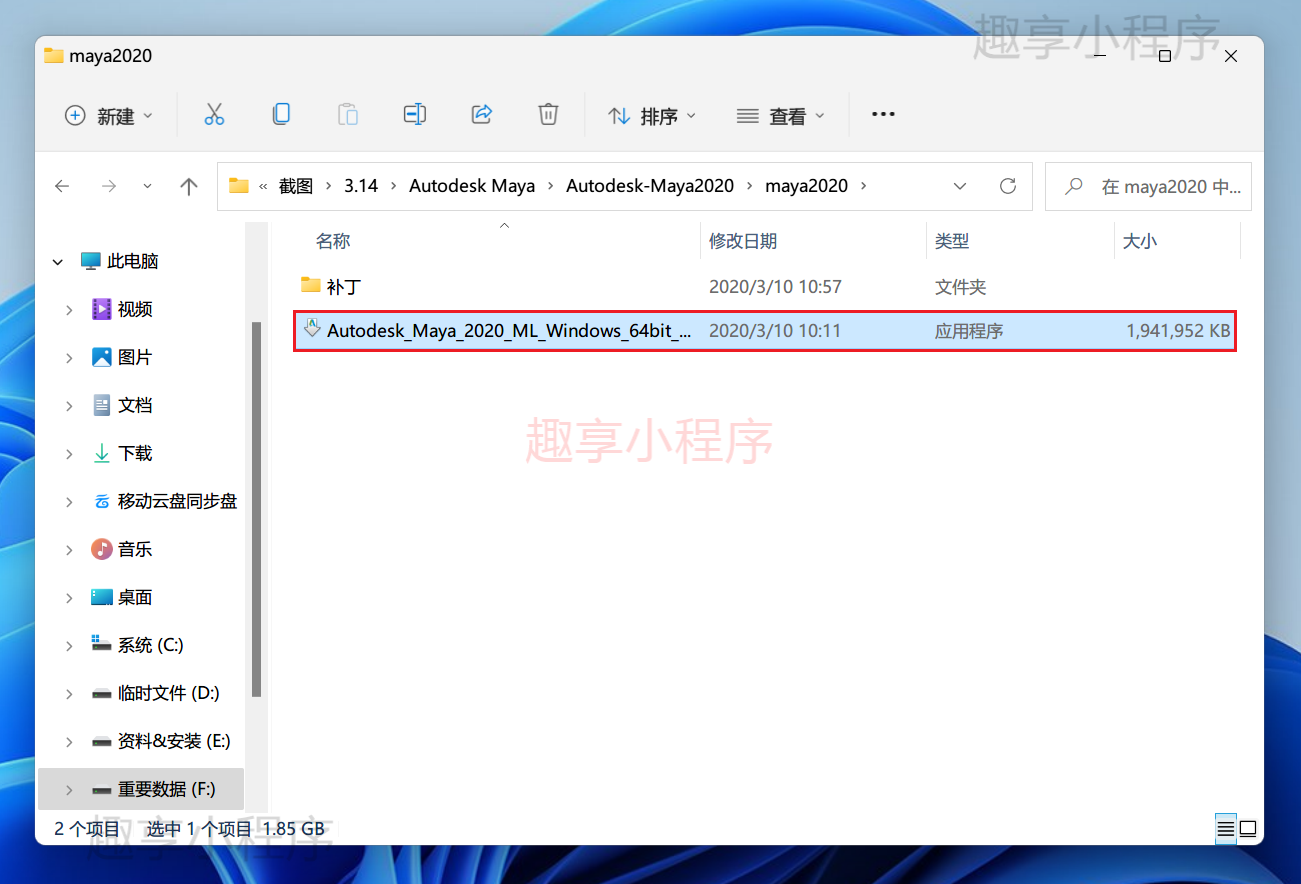This screenshot has height=884, width=1301.
Task: Click the folder icon in address bar
Action: (x=238, y=186)
